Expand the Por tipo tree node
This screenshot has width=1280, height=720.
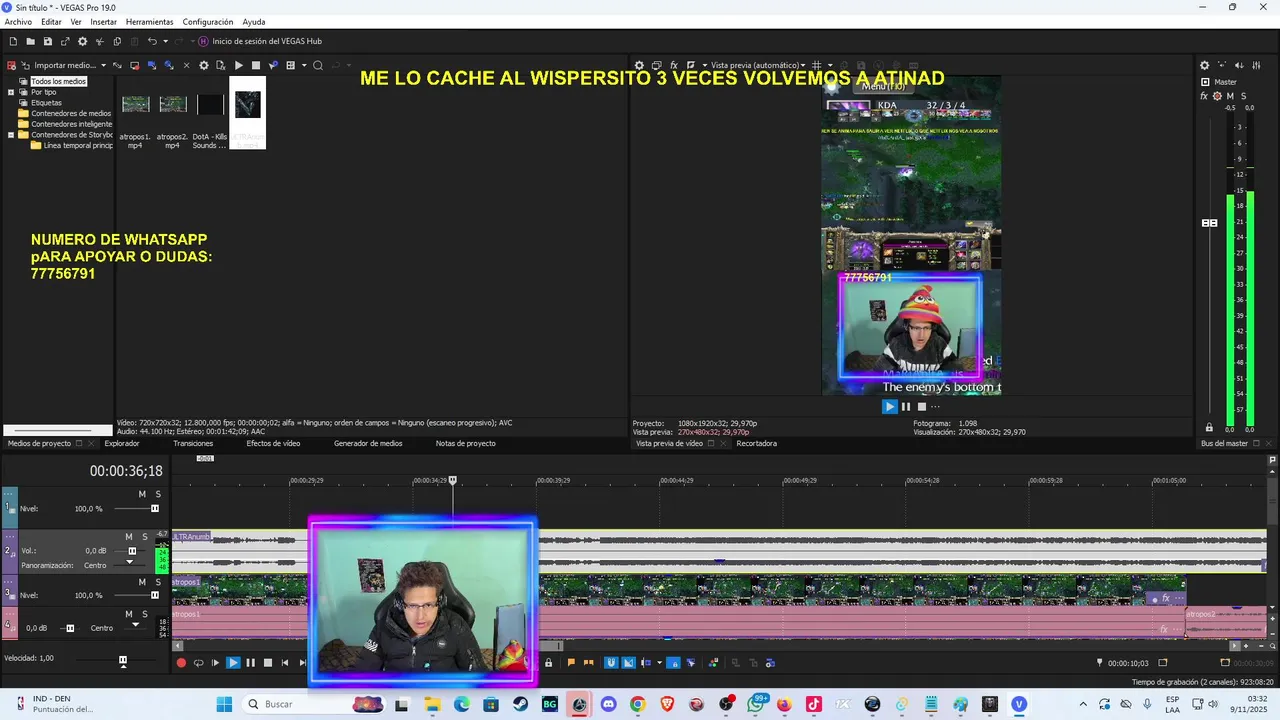[x=11, y=92]
